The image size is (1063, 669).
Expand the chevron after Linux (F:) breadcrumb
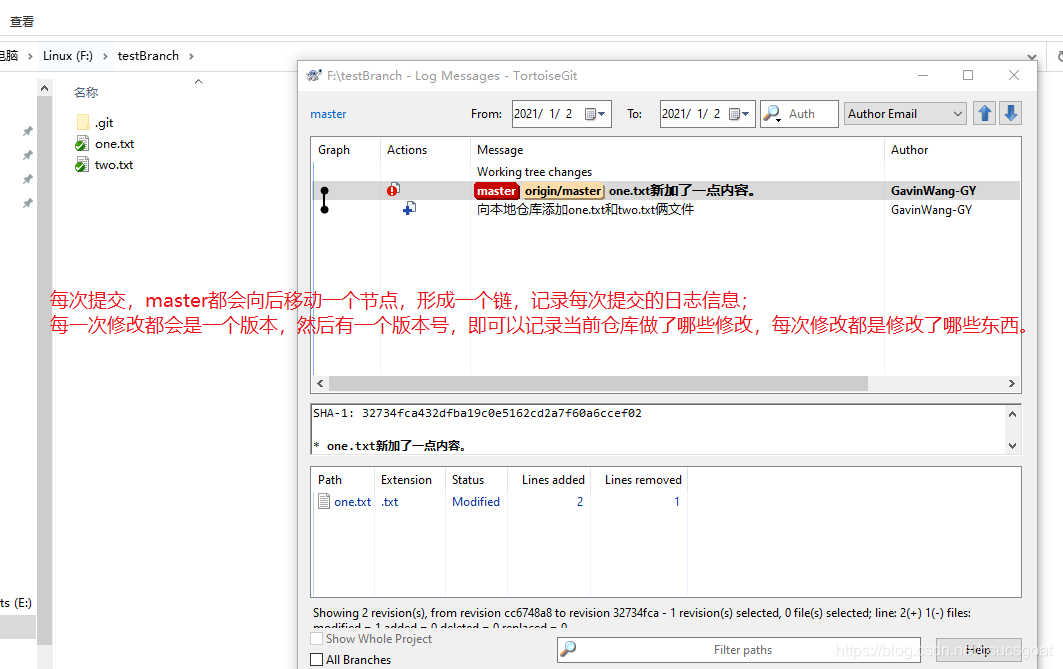[x=105, y=56]
